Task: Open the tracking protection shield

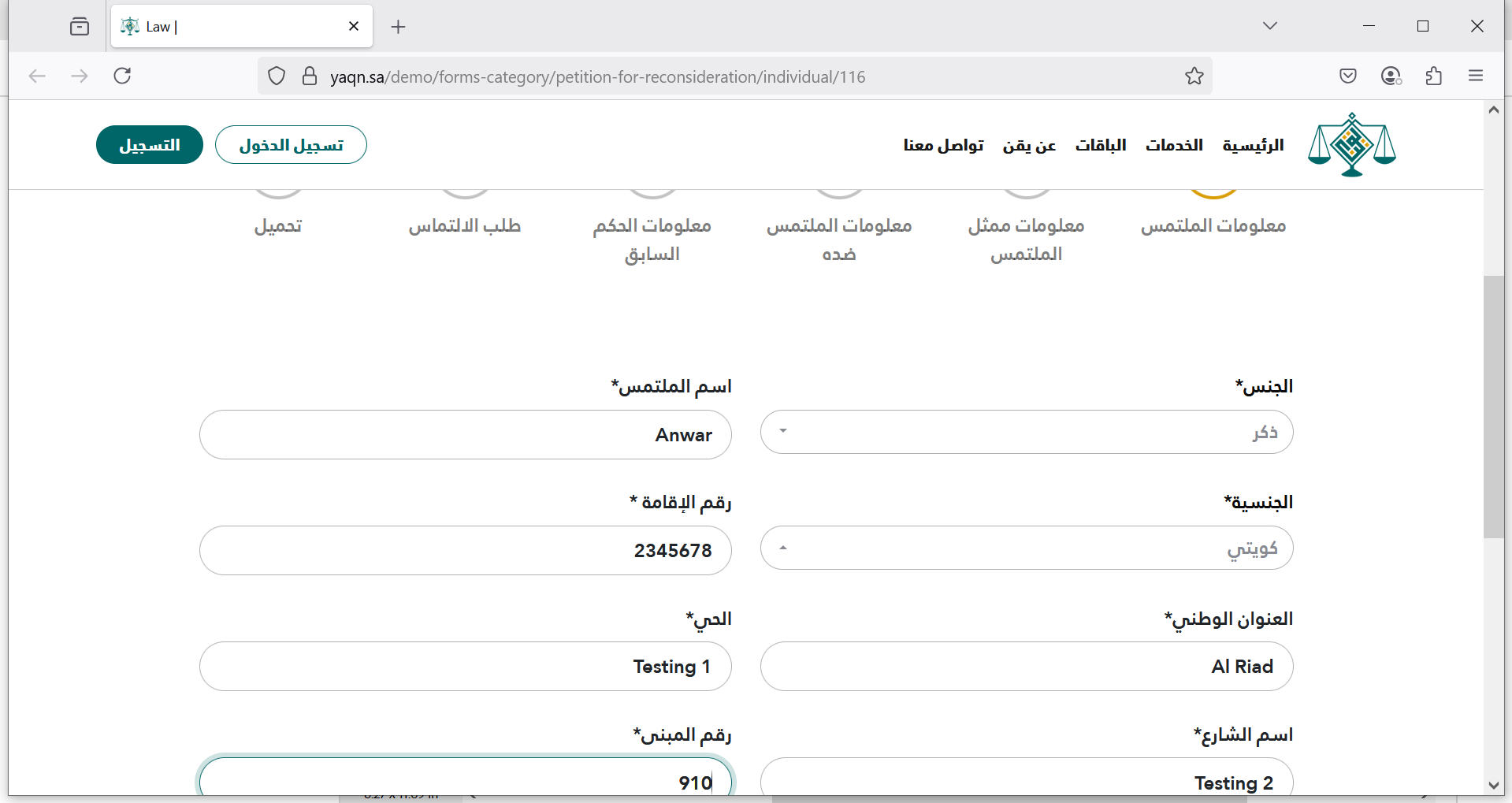Action: tap(277, 76)
